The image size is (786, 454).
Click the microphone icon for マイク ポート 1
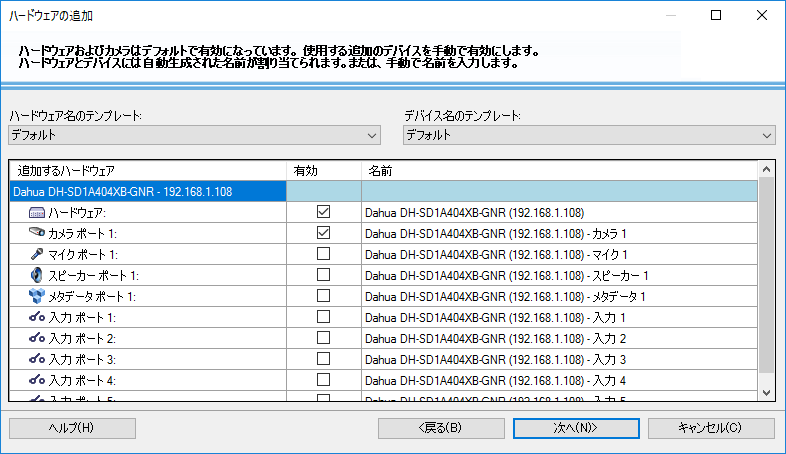[37, 254]
